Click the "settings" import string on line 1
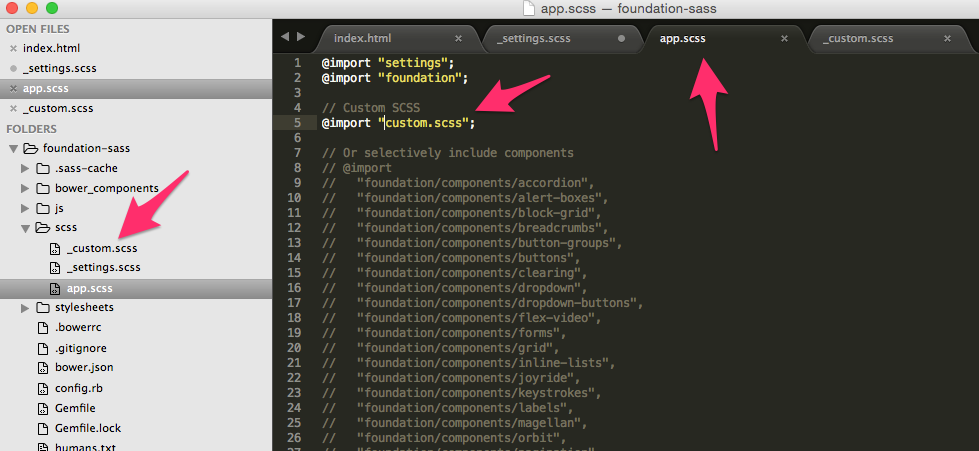Viewport: 979px width, 451px height. tap(413, 63)
